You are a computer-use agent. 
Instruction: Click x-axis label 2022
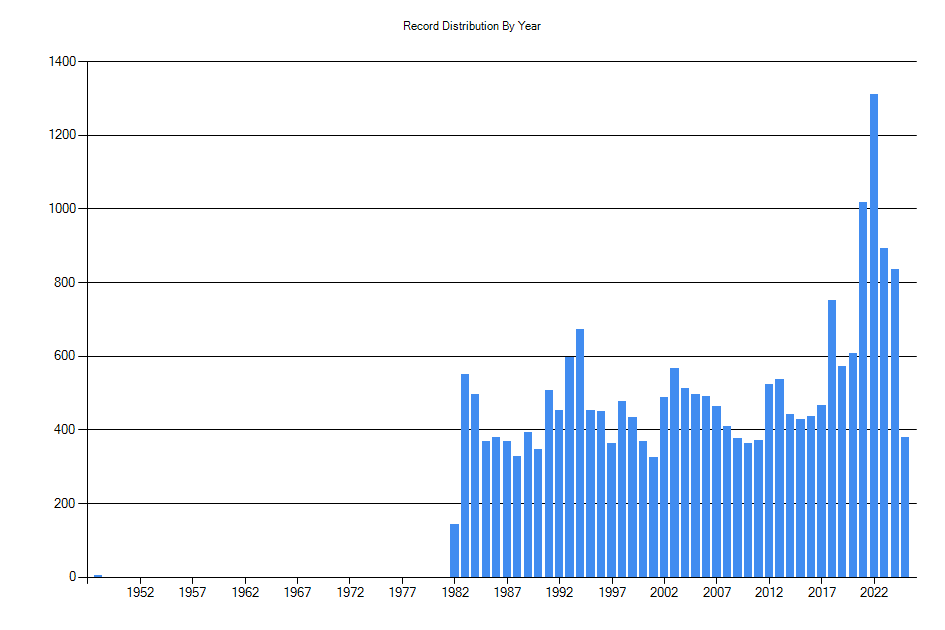click(873, 593)
